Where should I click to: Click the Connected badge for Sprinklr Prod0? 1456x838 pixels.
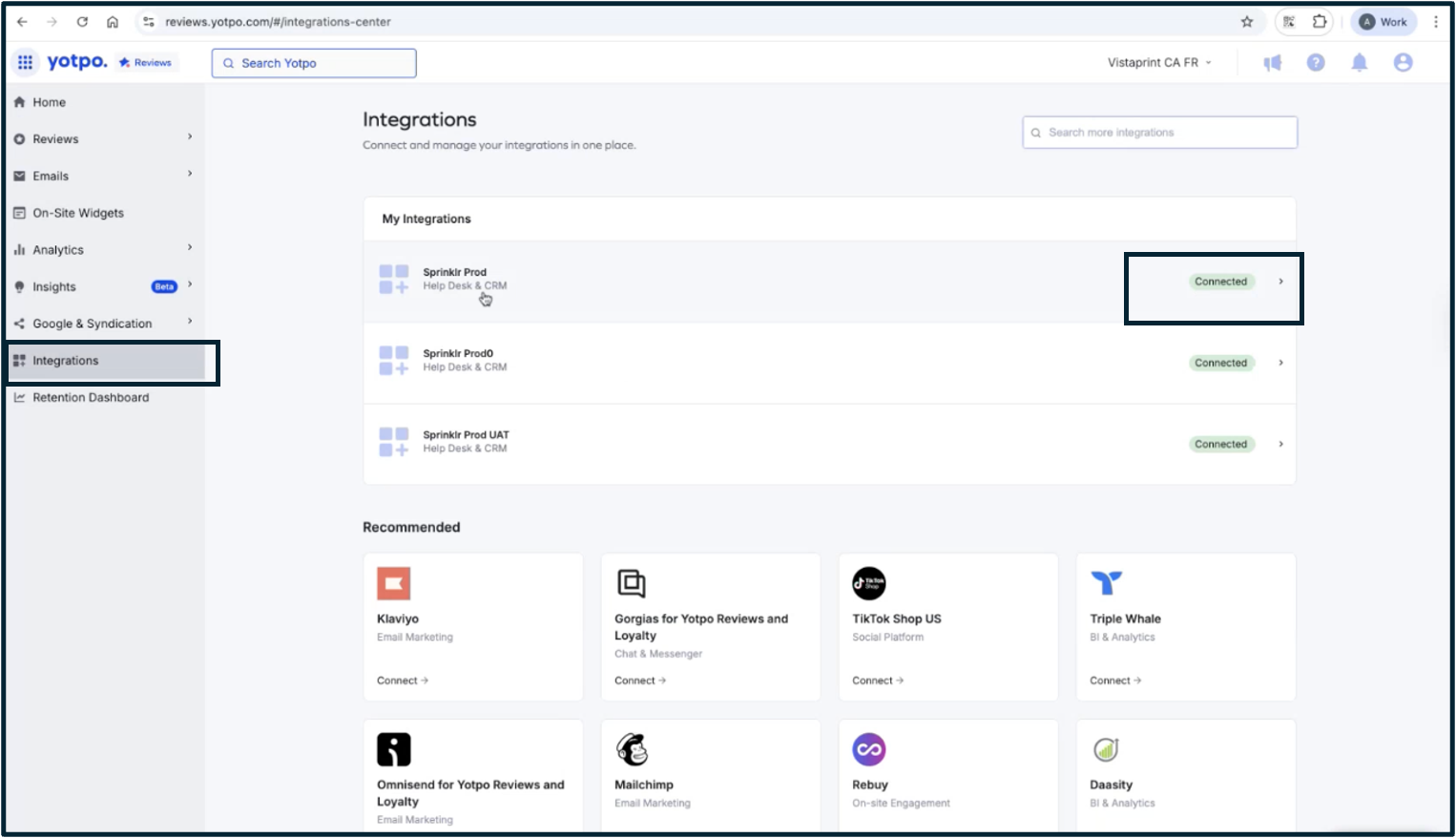[x=1221, y=363]
